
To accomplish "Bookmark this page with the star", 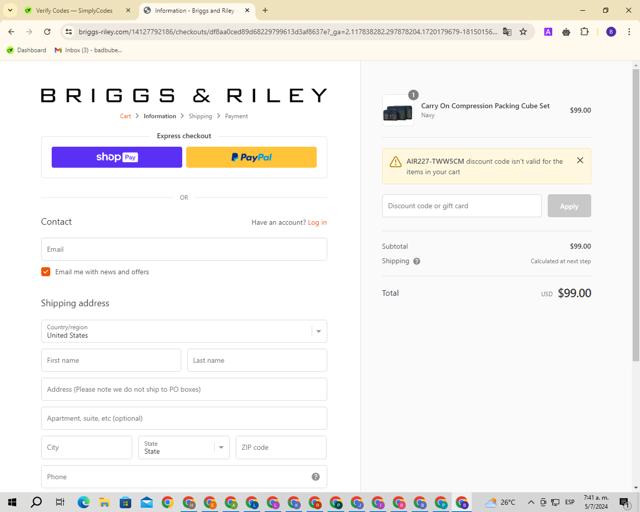I will coord(523,32).
